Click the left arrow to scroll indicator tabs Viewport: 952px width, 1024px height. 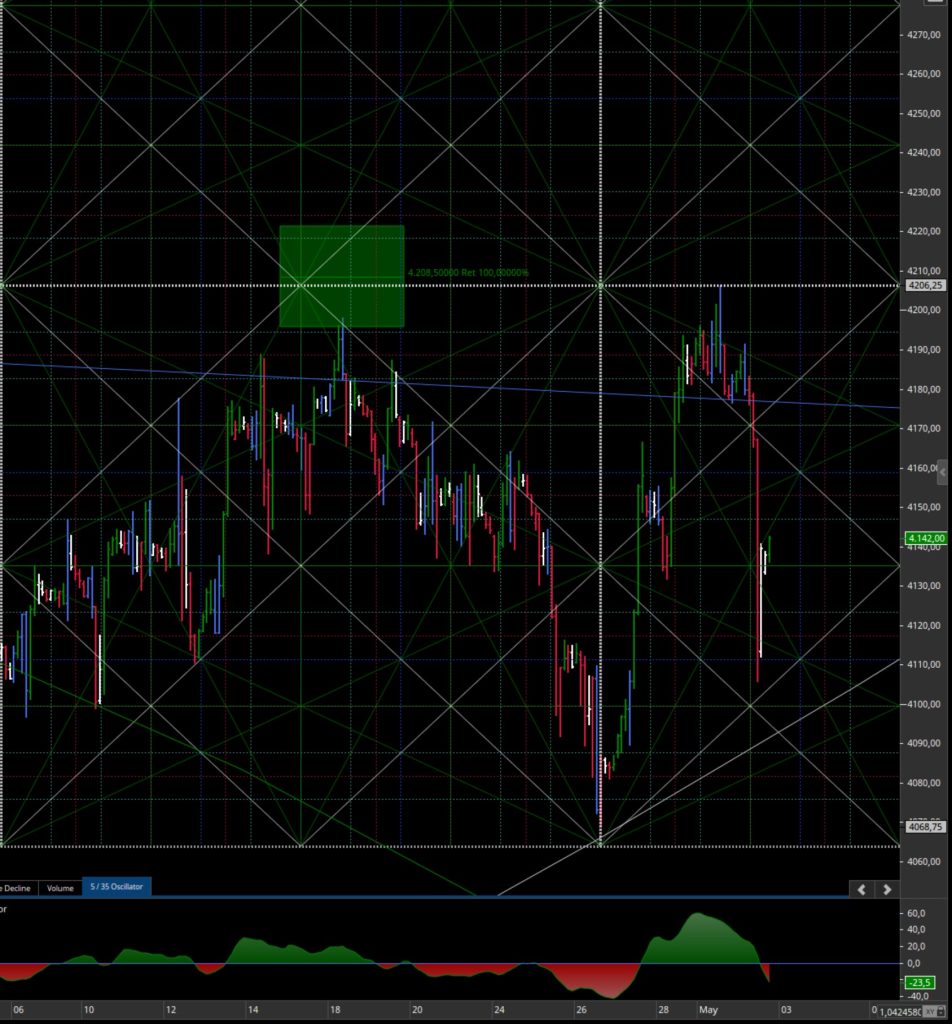pyautogui.click(x=861, y=889)
